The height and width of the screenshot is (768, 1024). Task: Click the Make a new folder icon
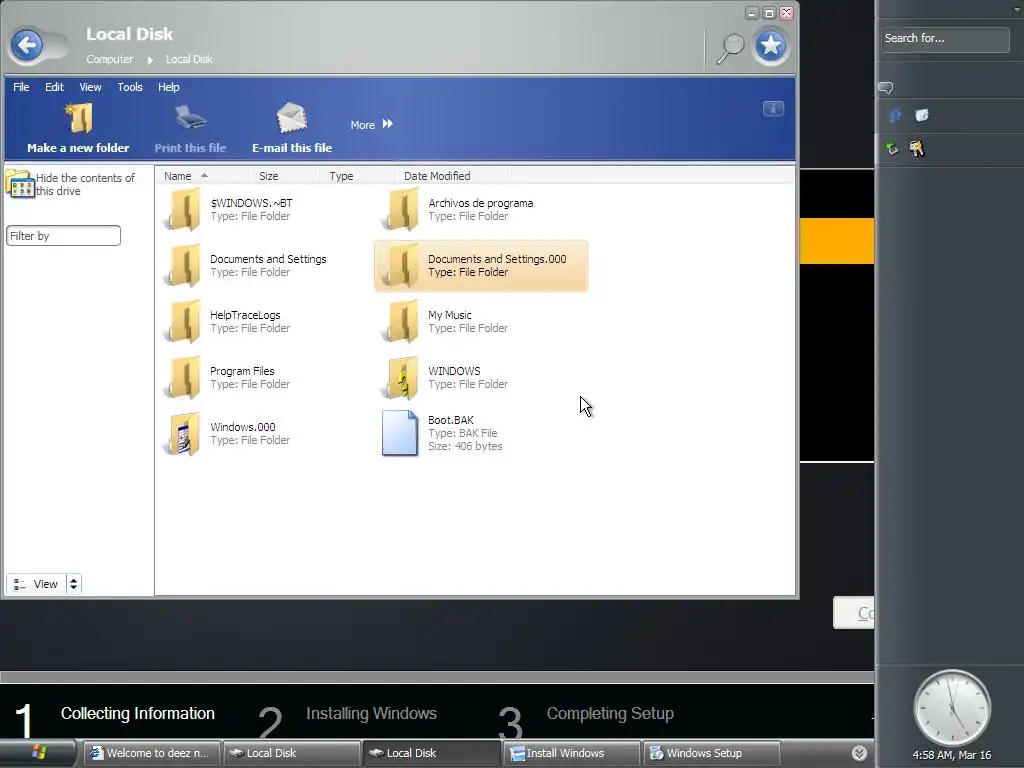click(79, 118)
